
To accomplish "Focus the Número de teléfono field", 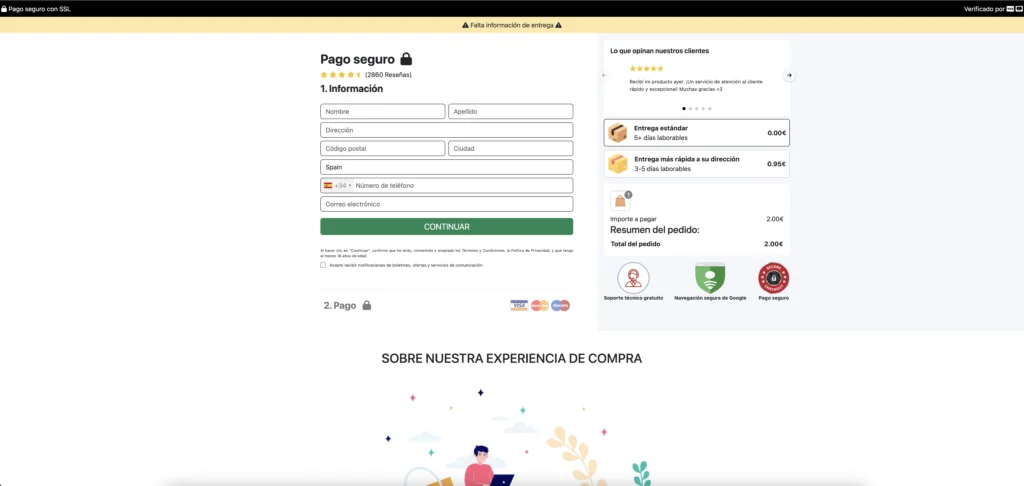I will (x=463, y=186).
